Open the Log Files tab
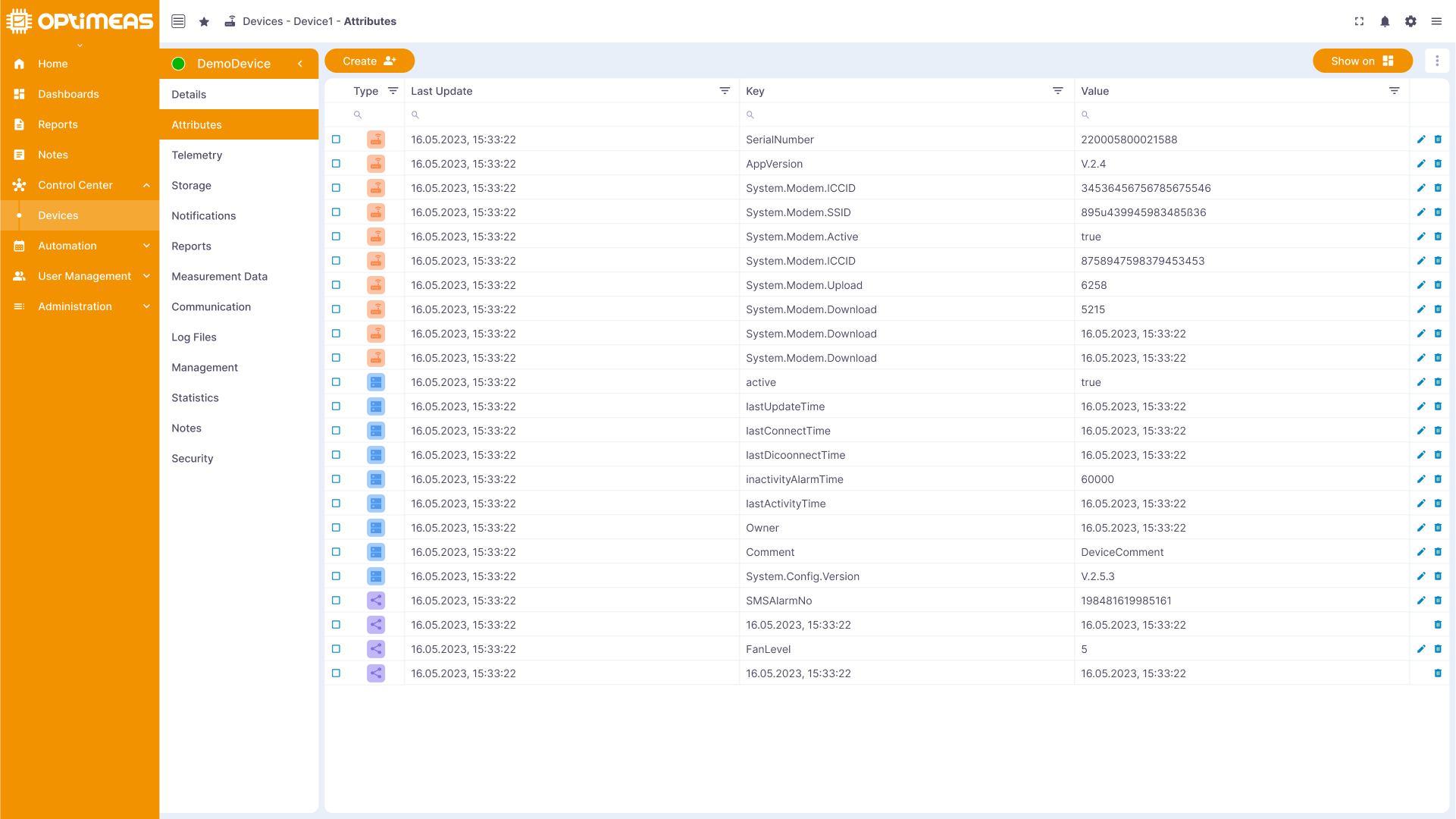Viewport: 1456px width, 819px height. coord(239,337)
